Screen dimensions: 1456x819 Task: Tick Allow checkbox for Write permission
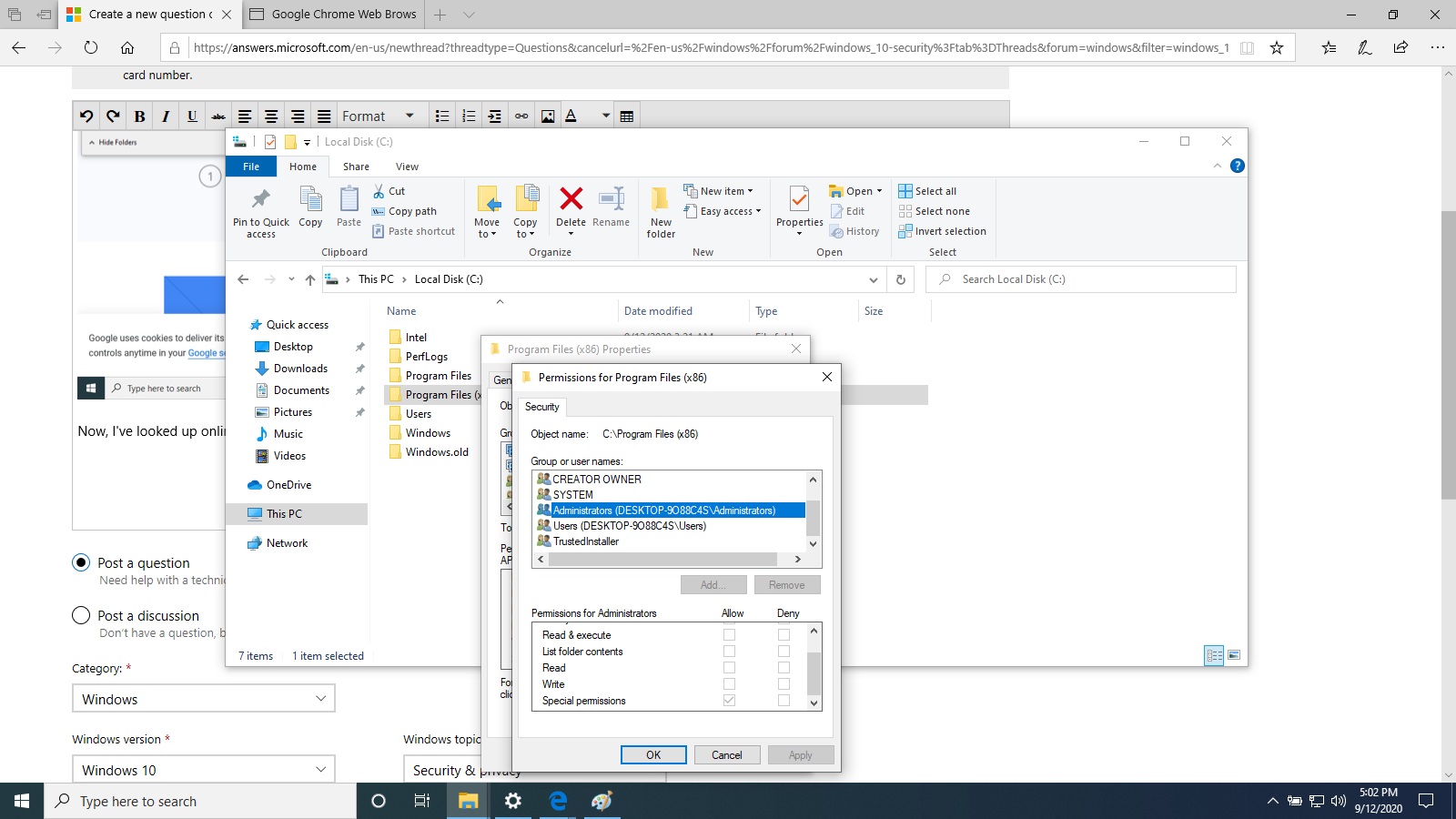[729, 683]
